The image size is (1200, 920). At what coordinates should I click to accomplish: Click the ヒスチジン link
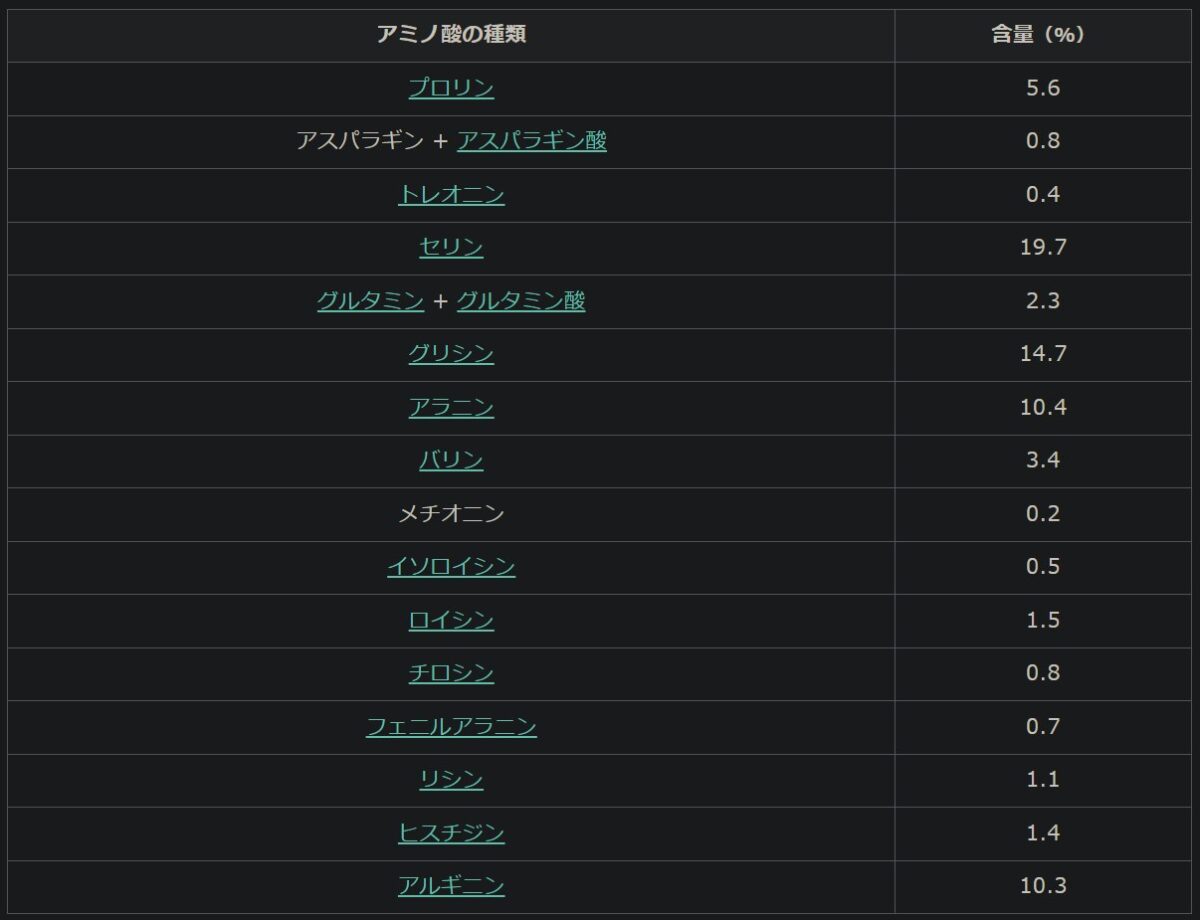[x=451, y=833]
